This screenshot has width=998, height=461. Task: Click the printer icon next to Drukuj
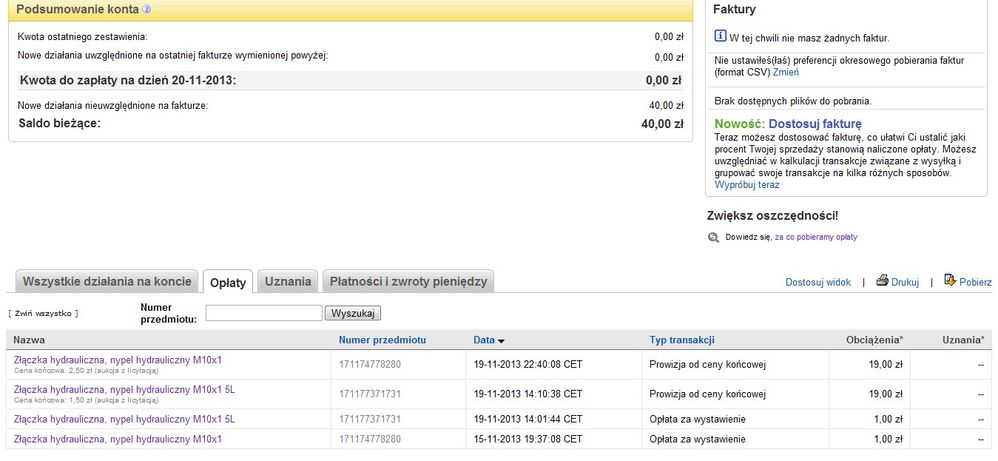[x=883, y=281]
